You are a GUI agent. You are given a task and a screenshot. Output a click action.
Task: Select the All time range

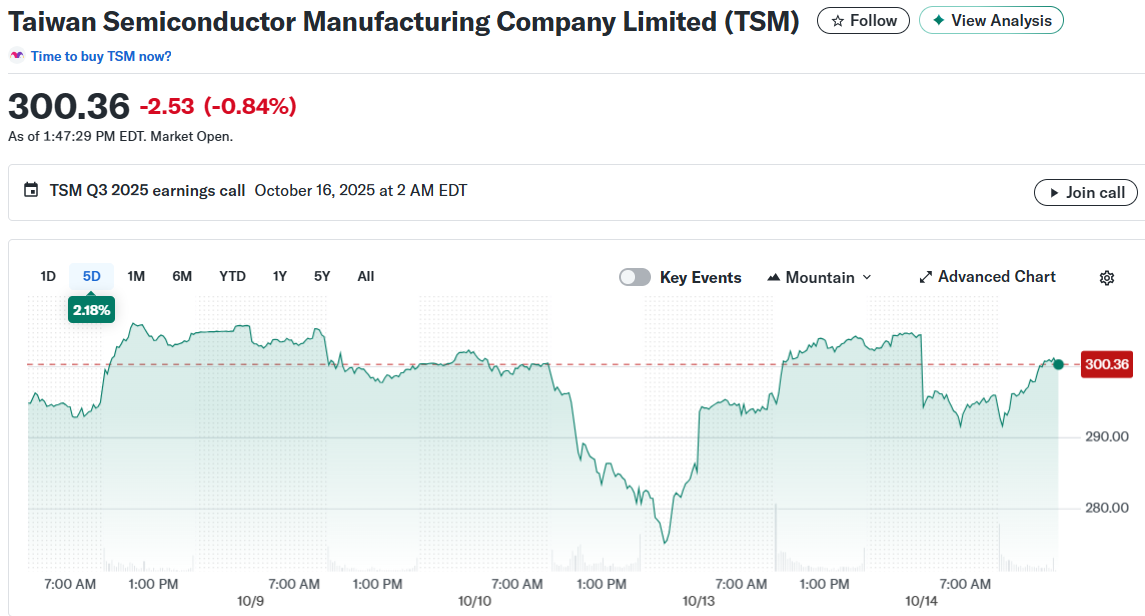(x=365, y=276)
